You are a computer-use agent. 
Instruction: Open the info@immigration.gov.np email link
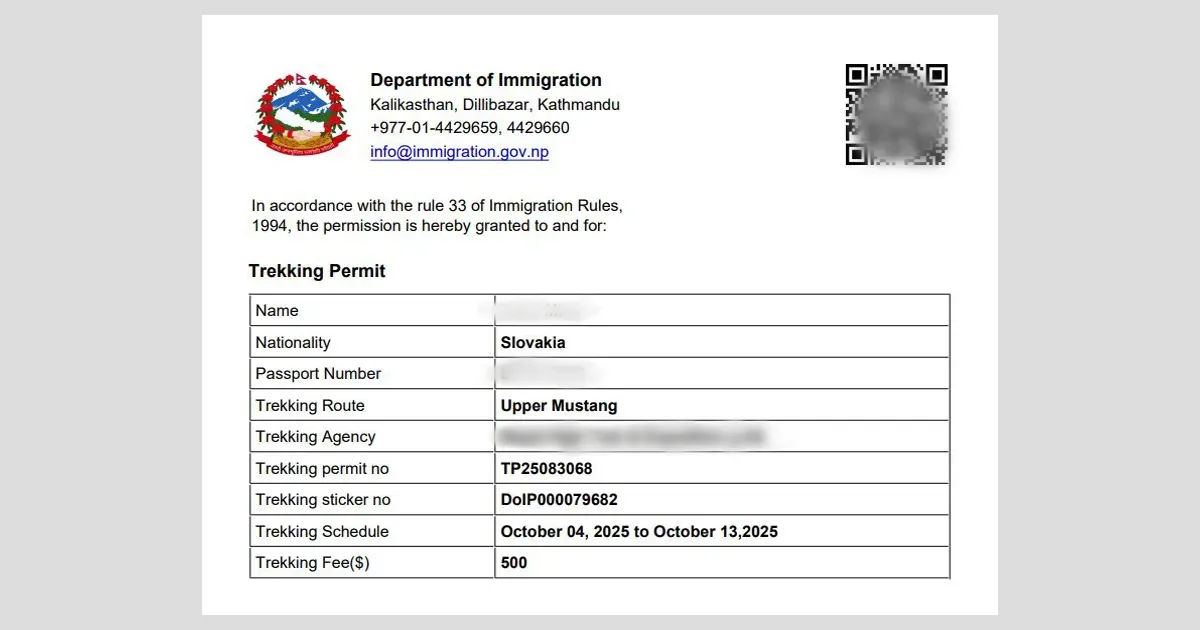pyautogui.click(x=459, y=152)
